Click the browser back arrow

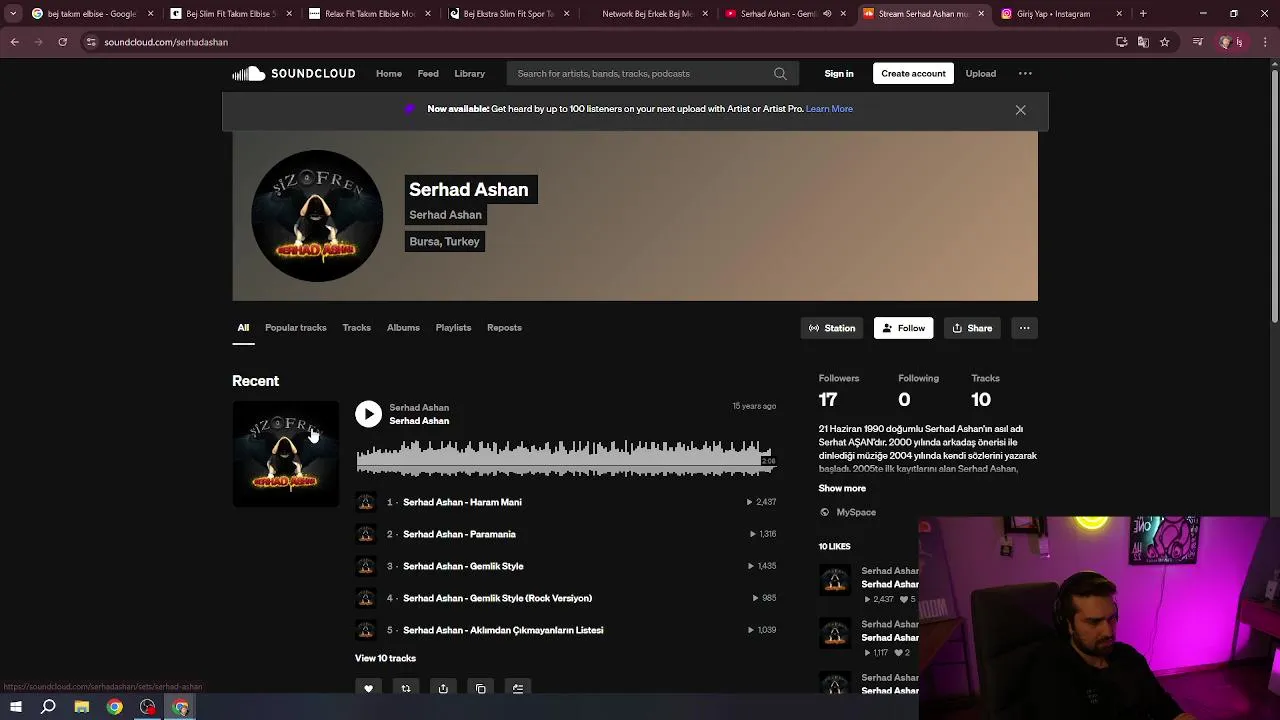point(14,42)
